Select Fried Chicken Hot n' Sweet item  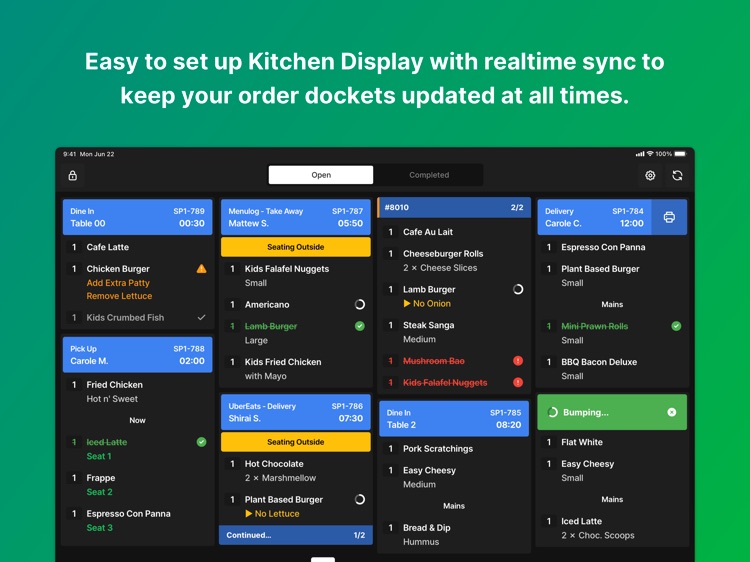pyautogui.click(x=137, y=392)
